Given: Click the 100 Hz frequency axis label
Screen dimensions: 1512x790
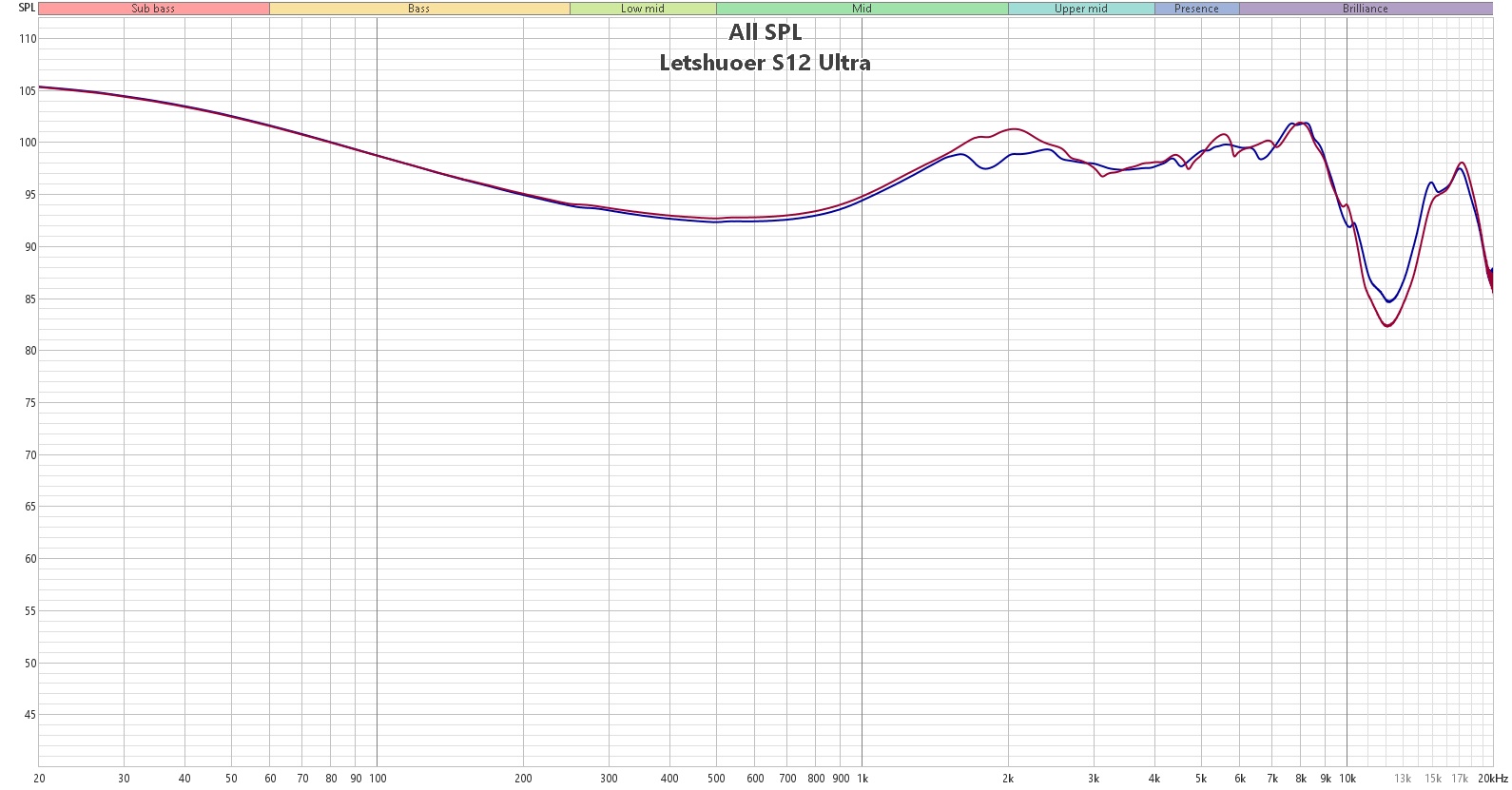Looking at the screenshot, I should (x=378, y=779).
